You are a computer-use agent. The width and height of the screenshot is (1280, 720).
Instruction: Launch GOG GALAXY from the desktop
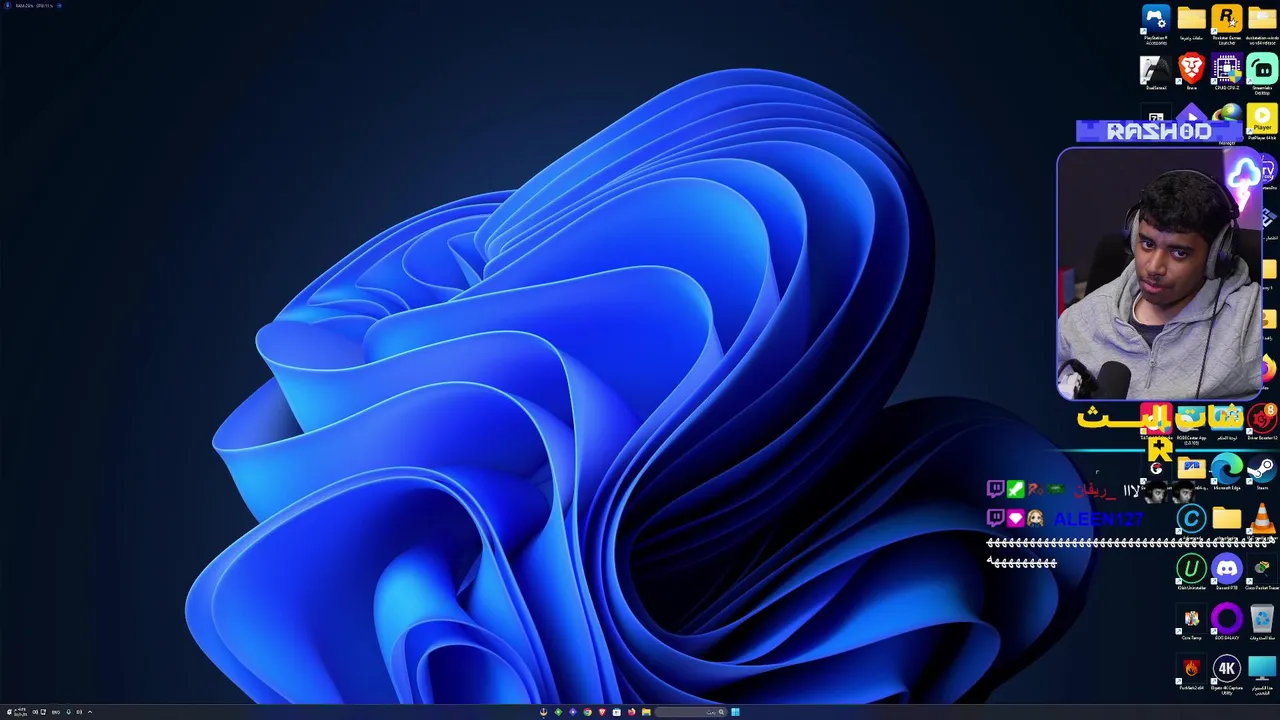coord(1227,618)
